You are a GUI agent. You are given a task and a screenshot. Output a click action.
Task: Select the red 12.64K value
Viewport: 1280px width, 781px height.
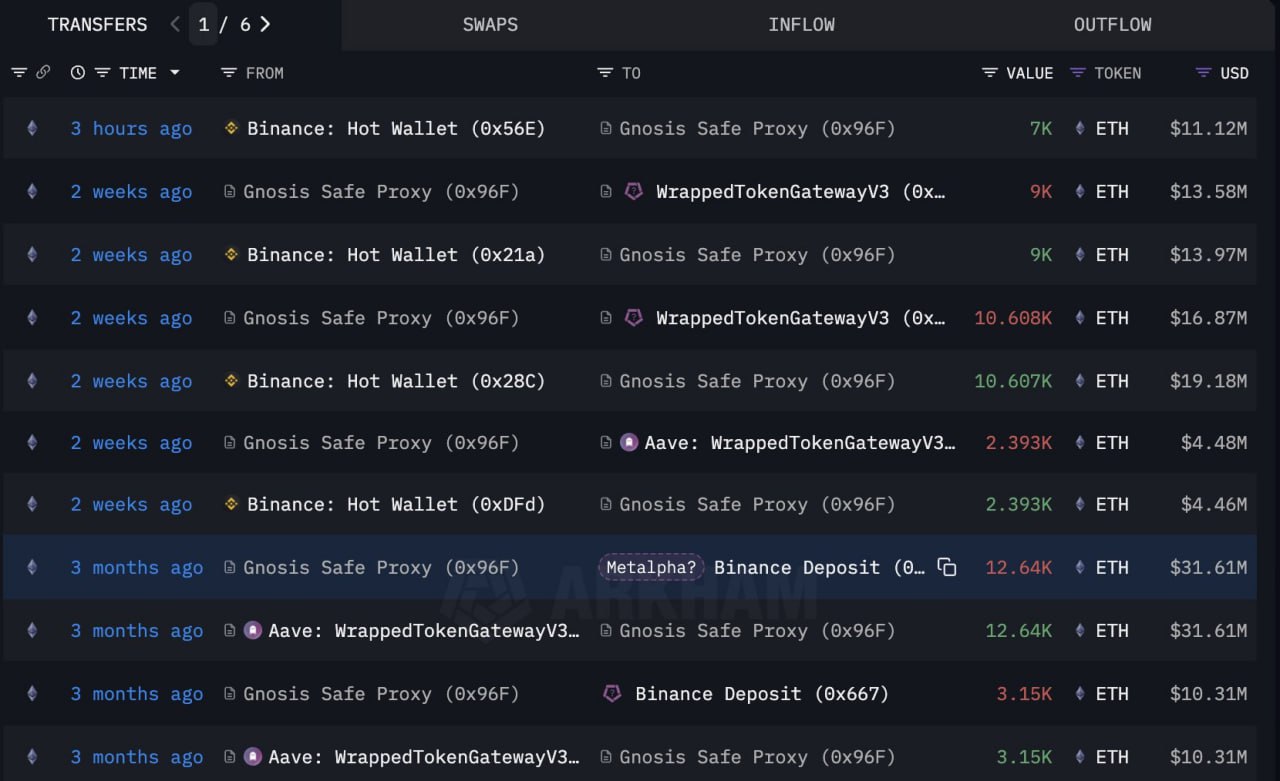(x=1019, y=567)
